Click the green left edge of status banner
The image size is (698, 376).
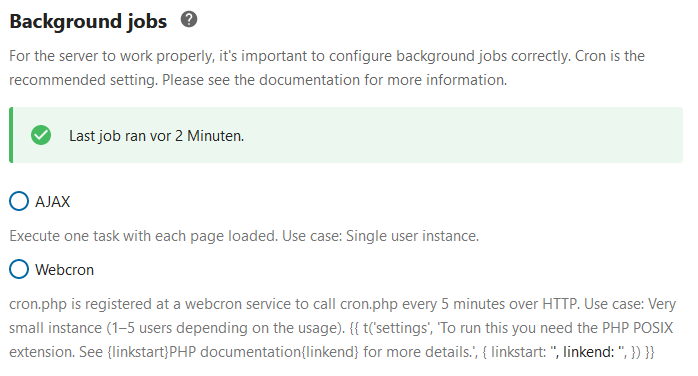[x=11, y=135]
